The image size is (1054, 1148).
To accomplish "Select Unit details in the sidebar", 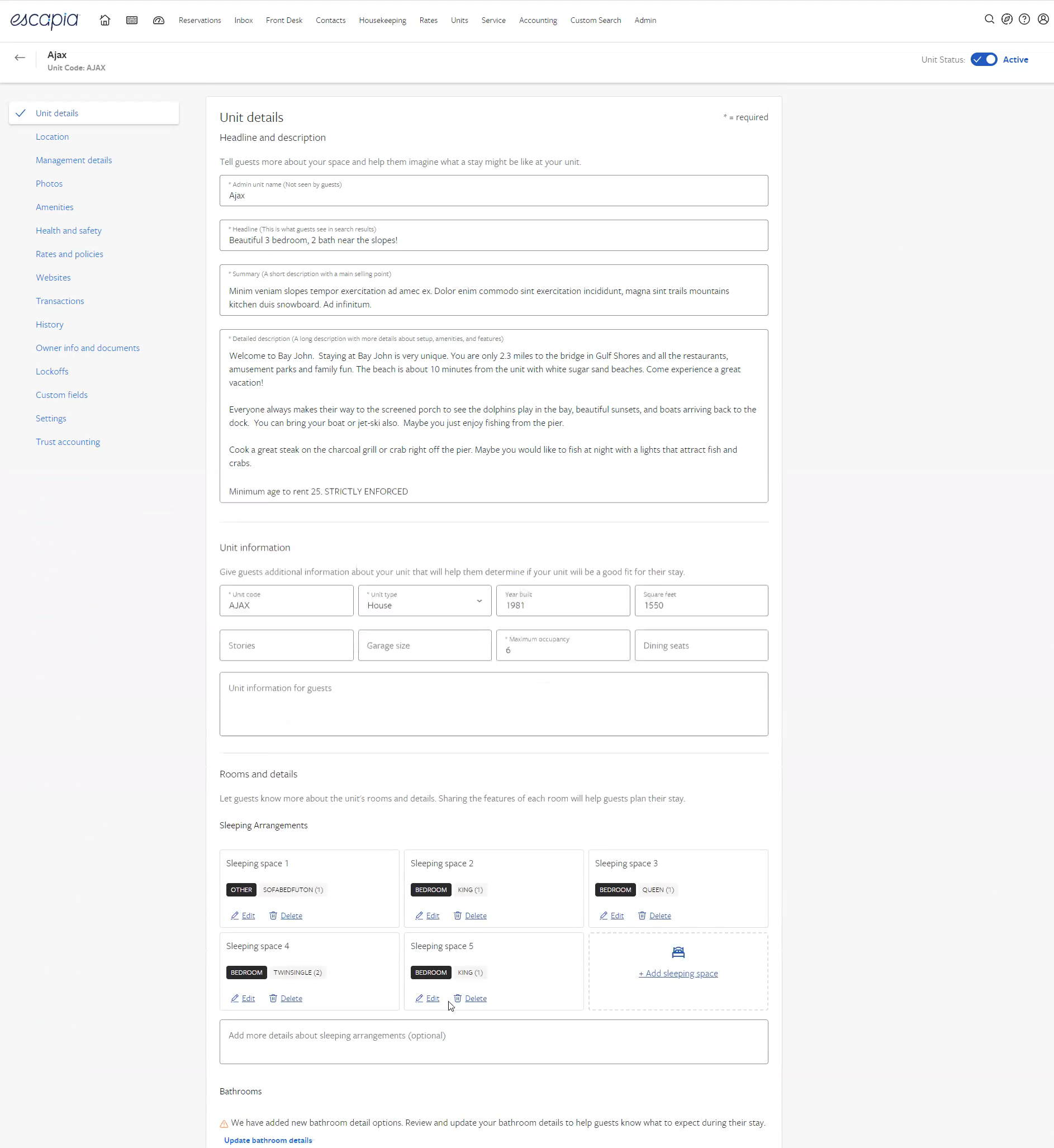I will pos(94,113).
